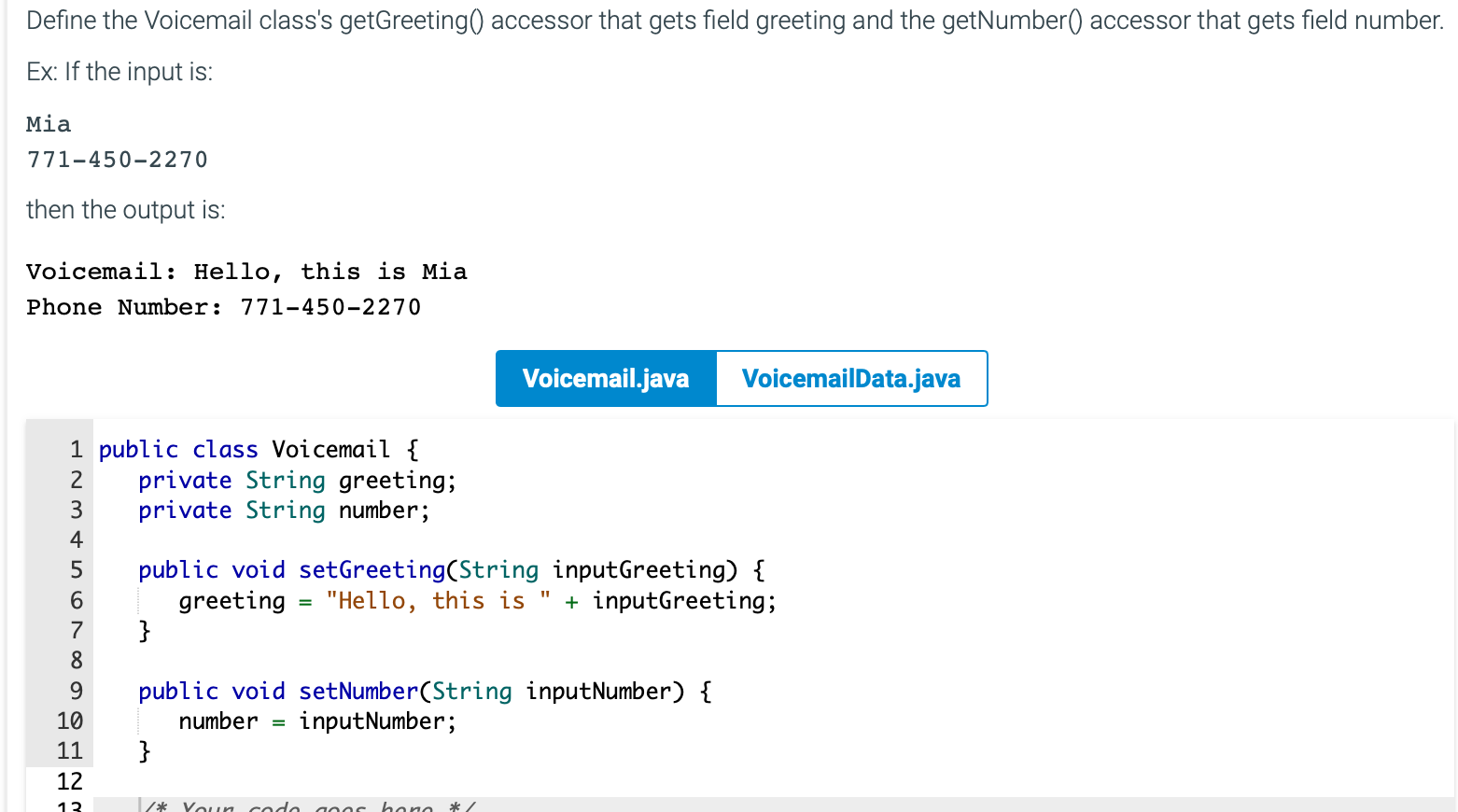
Task: Click line number 5 in the editor
Action: (x=75, y=569)
